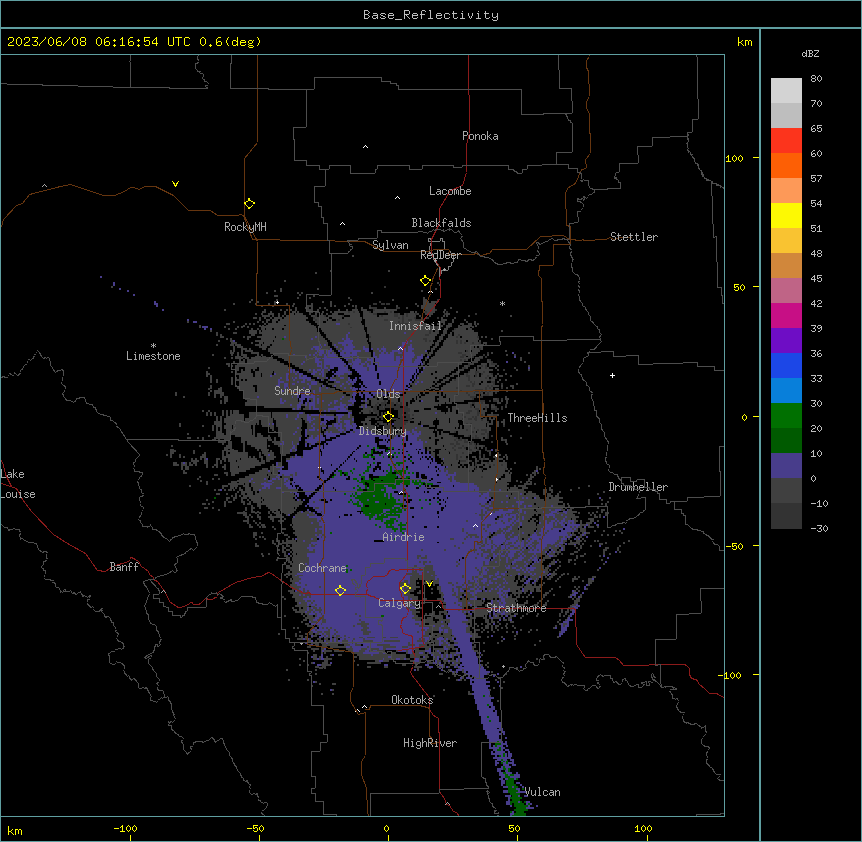
Task: Select the white asterisk marker above Limestone
Action: point(153,346)
